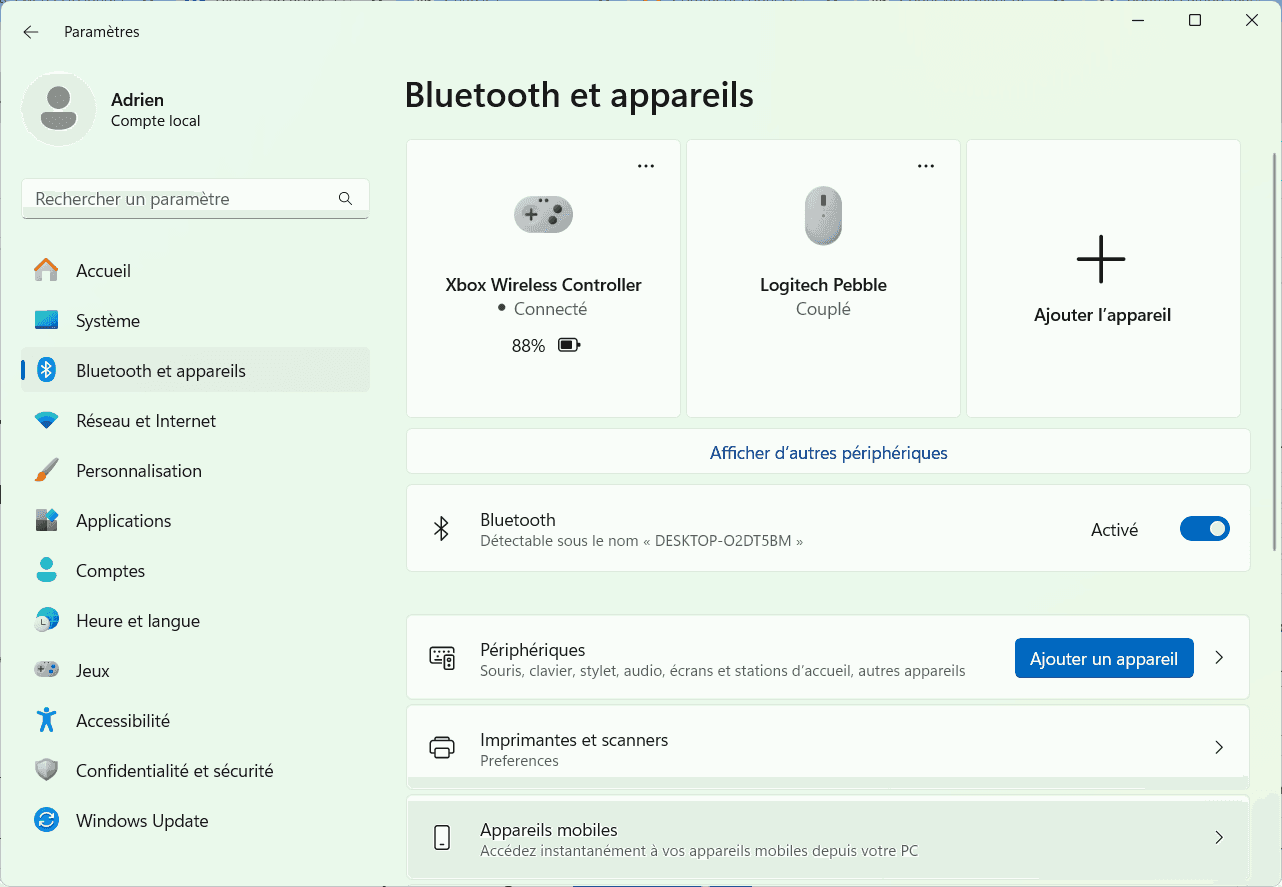Click the Accessibilité figure icon
This screenshot has width=1282, height=887.
point(46,721)
